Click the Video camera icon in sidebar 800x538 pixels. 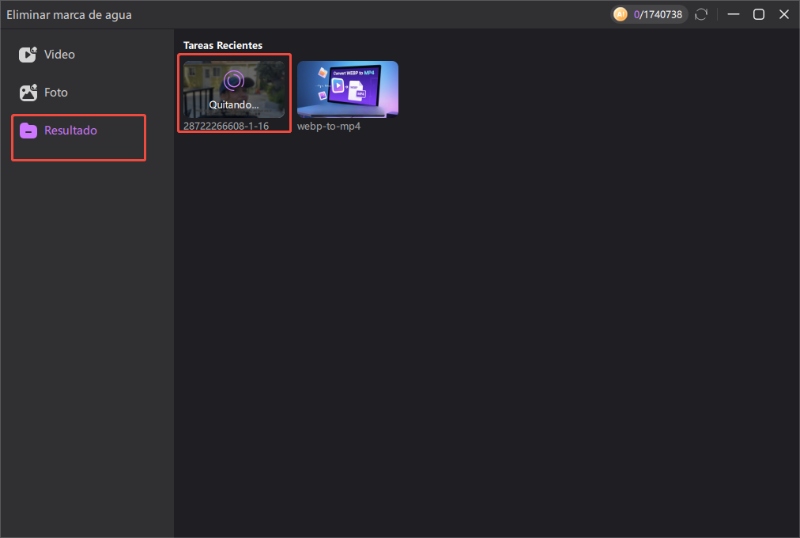[x=28, y=55]
